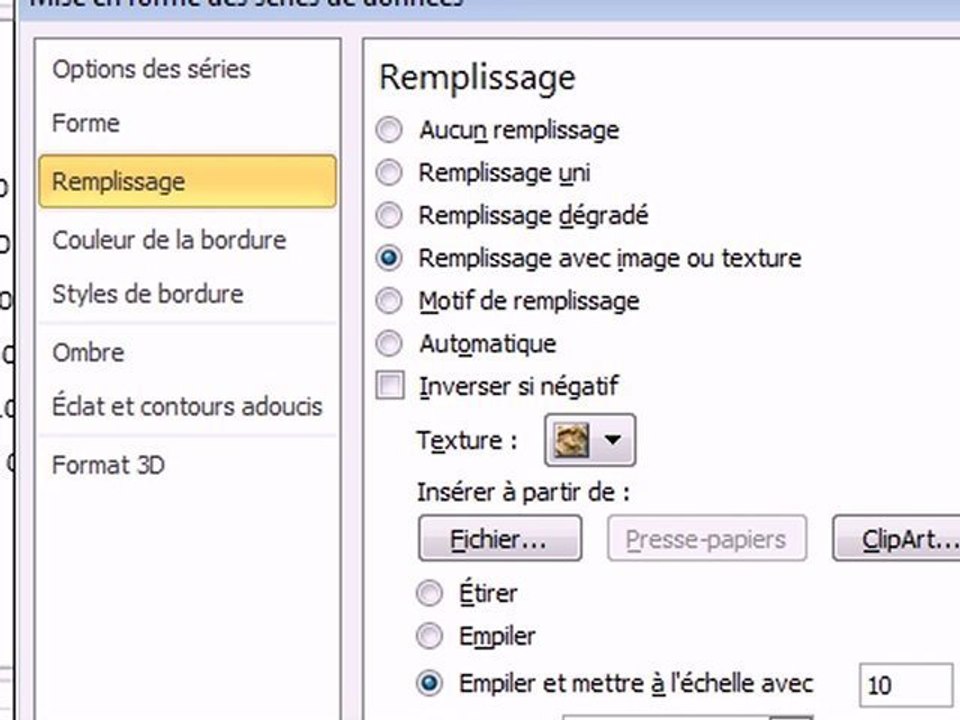Select Remplissage dégradé radio button

[x=389, y=216]
